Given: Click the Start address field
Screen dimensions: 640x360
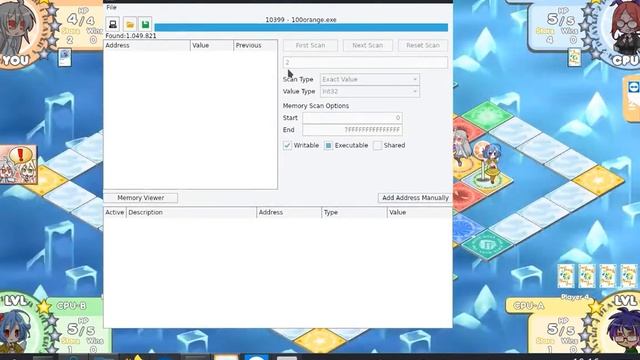Looking at the screenshot, I should (x=352, y=118).
